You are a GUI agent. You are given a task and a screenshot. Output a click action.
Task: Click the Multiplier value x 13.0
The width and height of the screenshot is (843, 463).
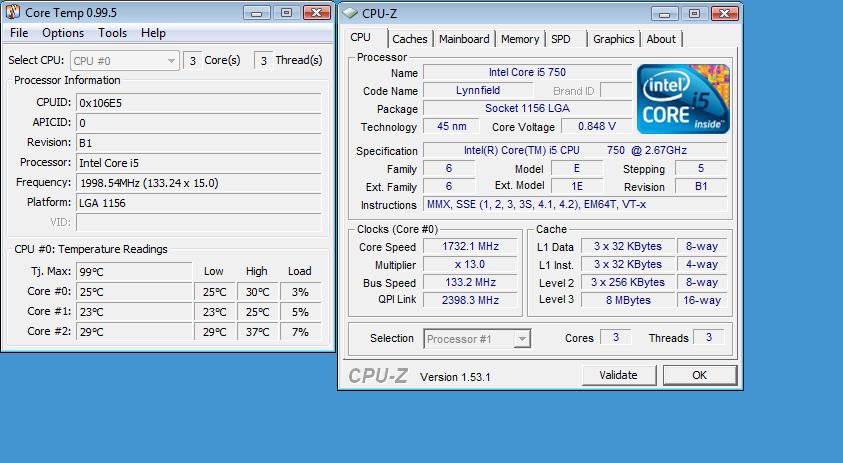470,264
